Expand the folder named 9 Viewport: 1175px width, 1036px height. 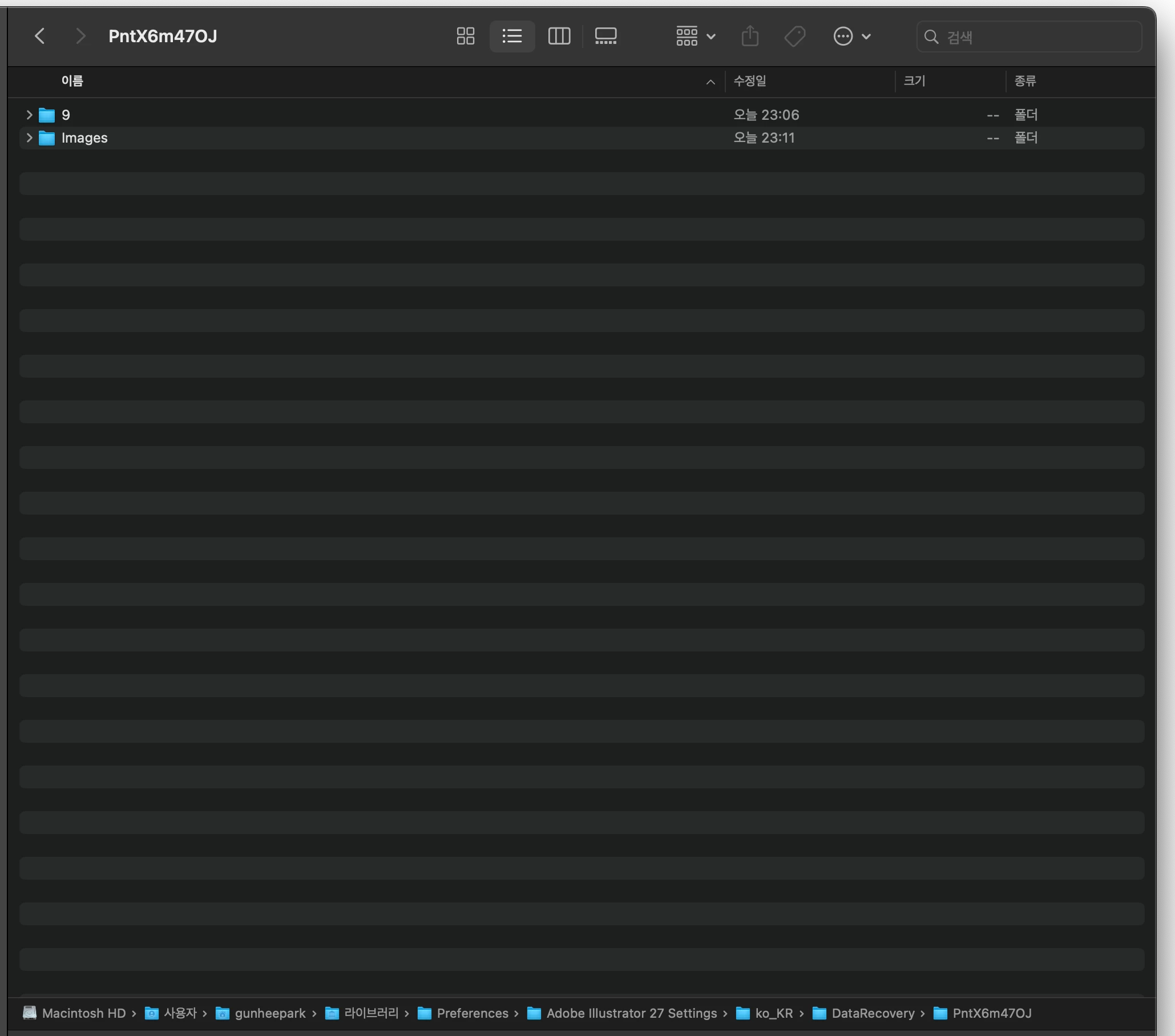29,115
